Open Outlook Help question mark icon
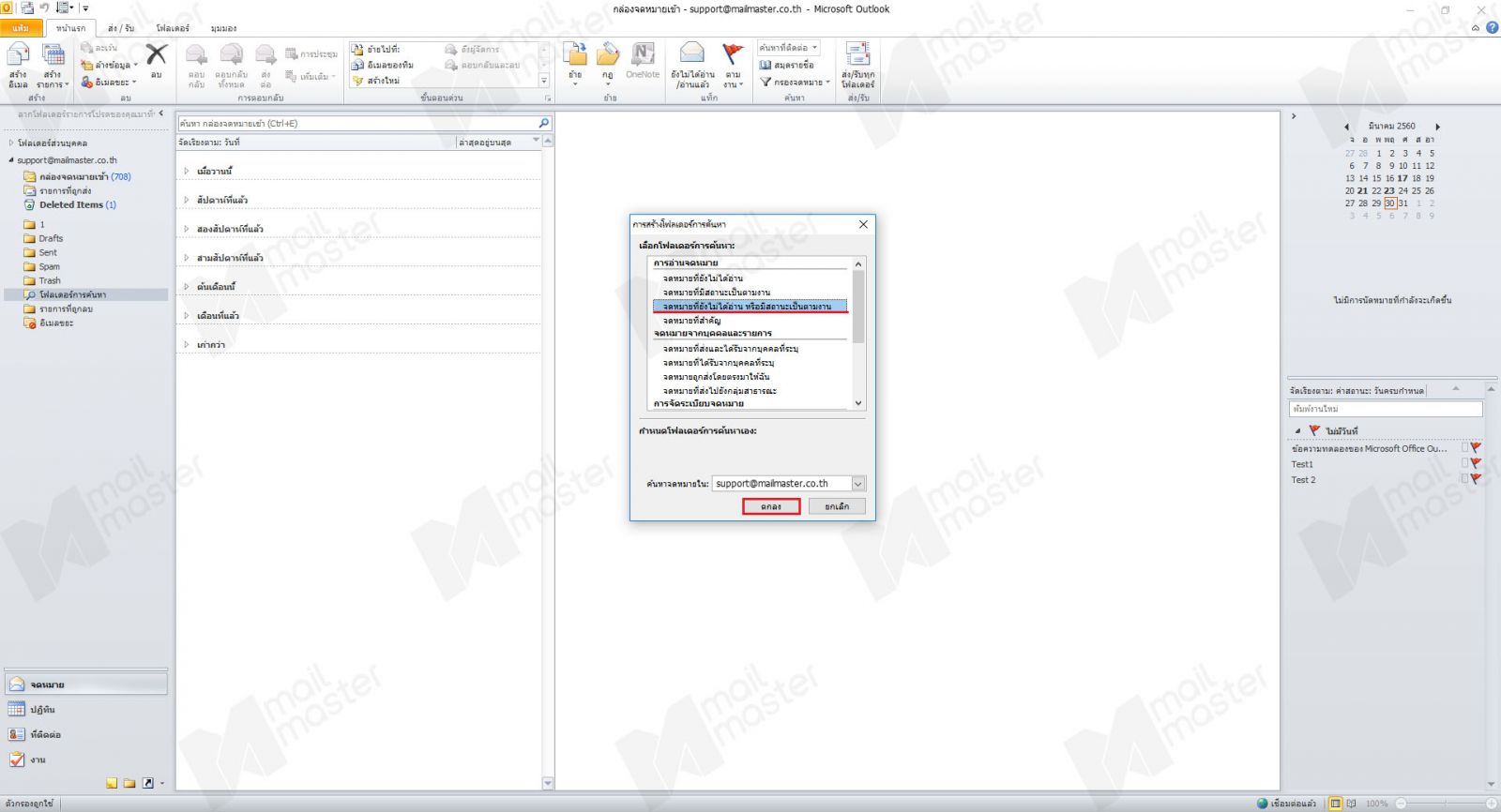 pos(1492,28)
